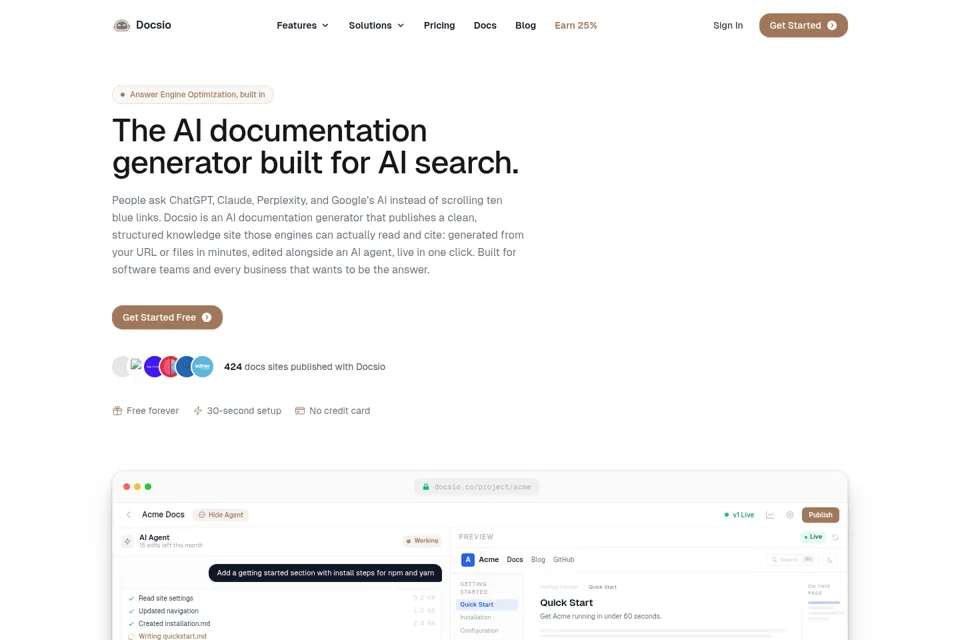The height and width of the screenshot is (640, 960).
Task: Select Quick Start in the preview sidebar
Action: click(x=488, y=604)
